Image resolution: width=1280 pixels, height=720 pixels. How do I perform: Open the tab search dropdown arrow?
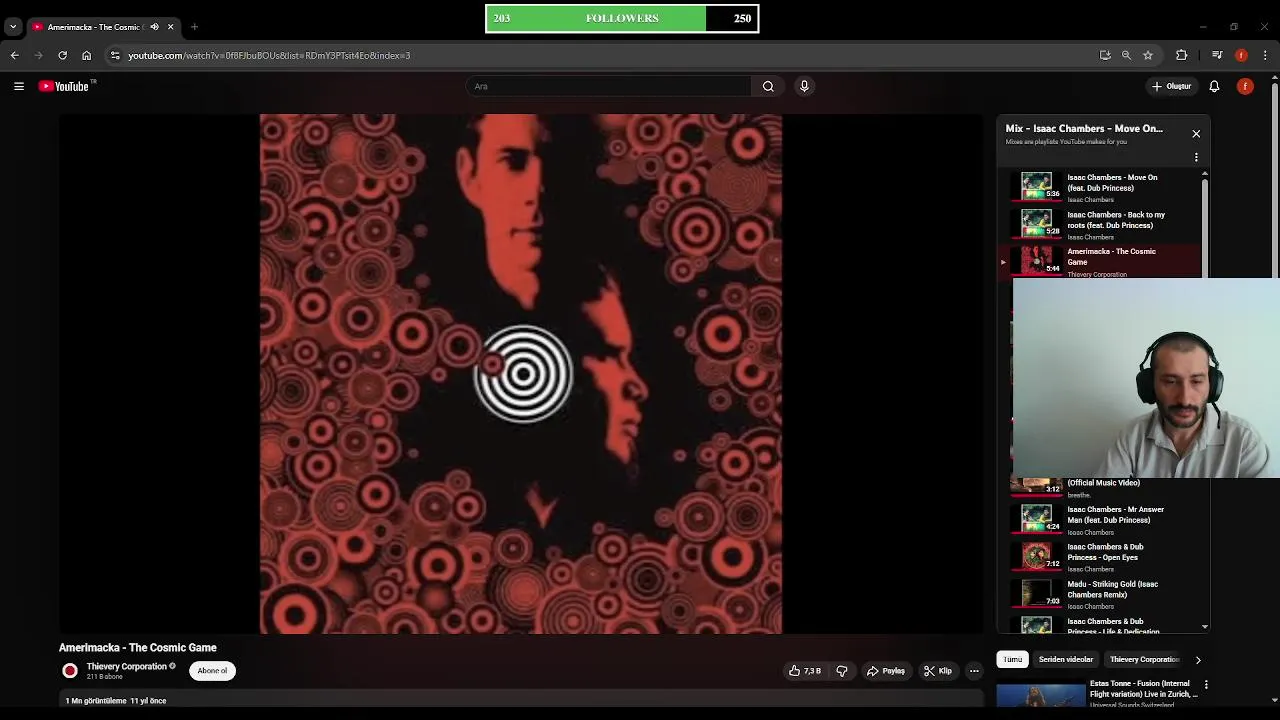point(13,27)
